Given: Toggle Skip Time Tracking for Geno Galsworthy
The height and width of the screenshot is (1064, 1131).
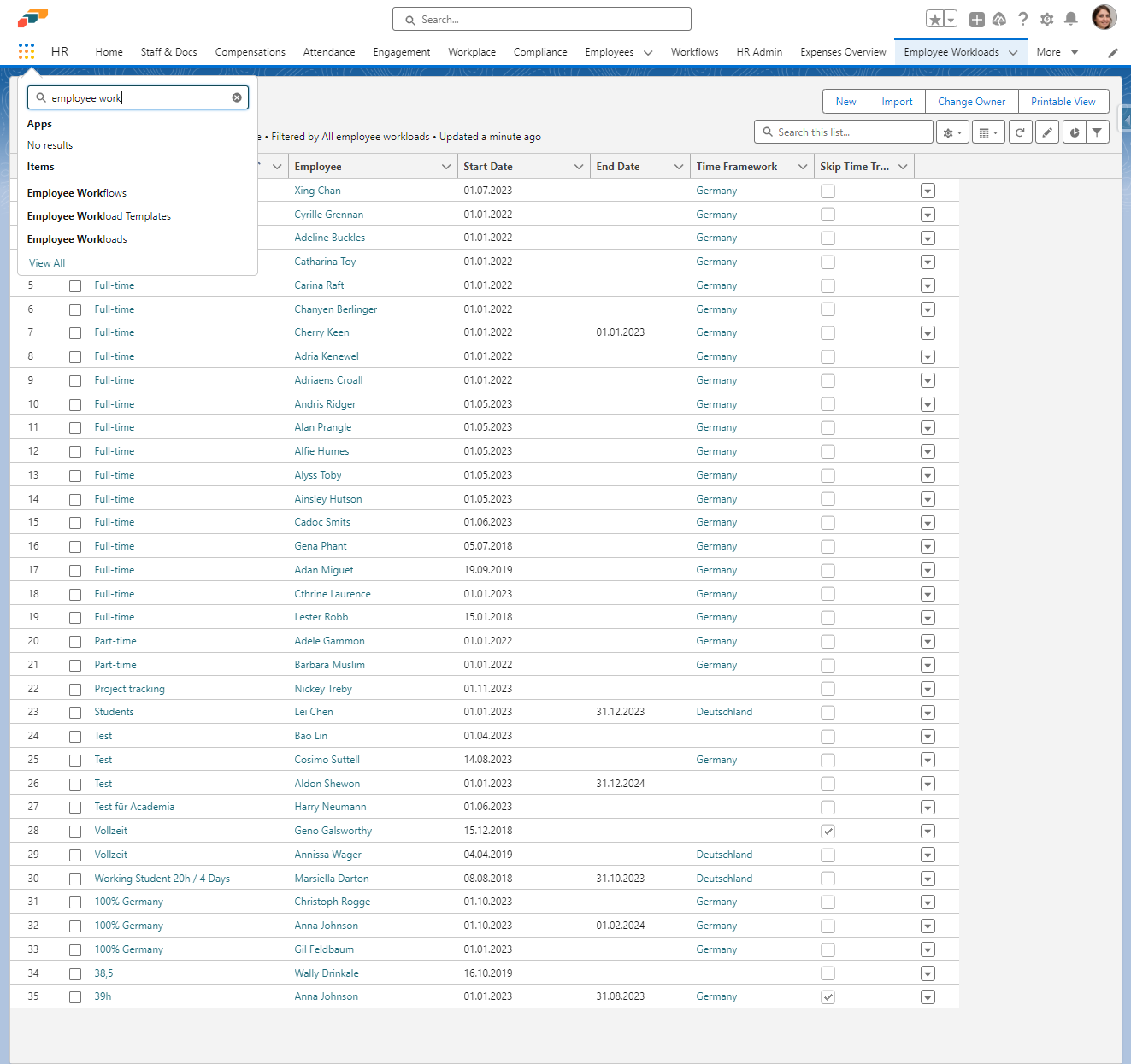Looking at the screenshot, I should [828, 831].
